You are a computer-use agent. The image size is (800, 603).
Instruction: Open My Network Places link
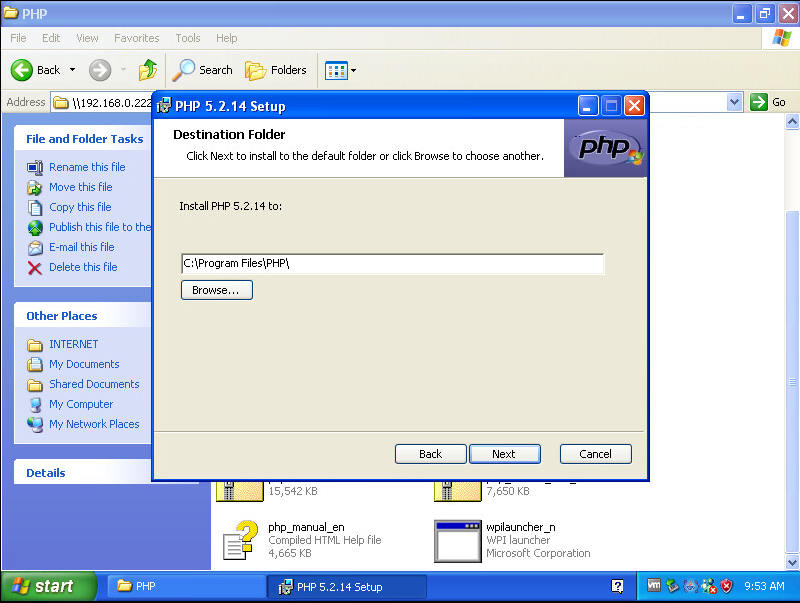pos(94,424)
